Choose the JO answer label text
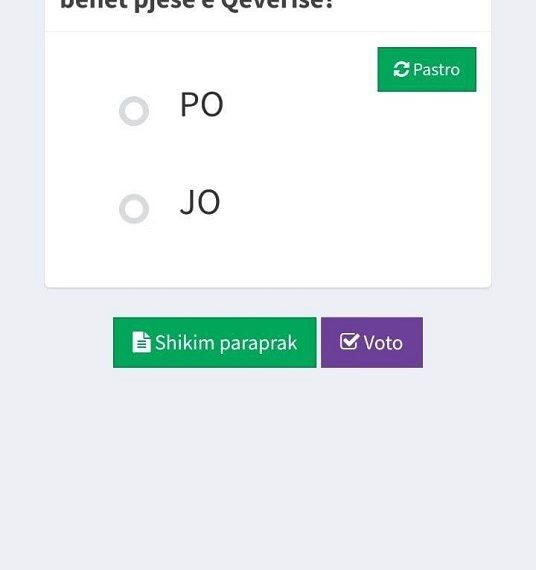The image size is (536, 570). pyautogui.click(x=200, y=202)
